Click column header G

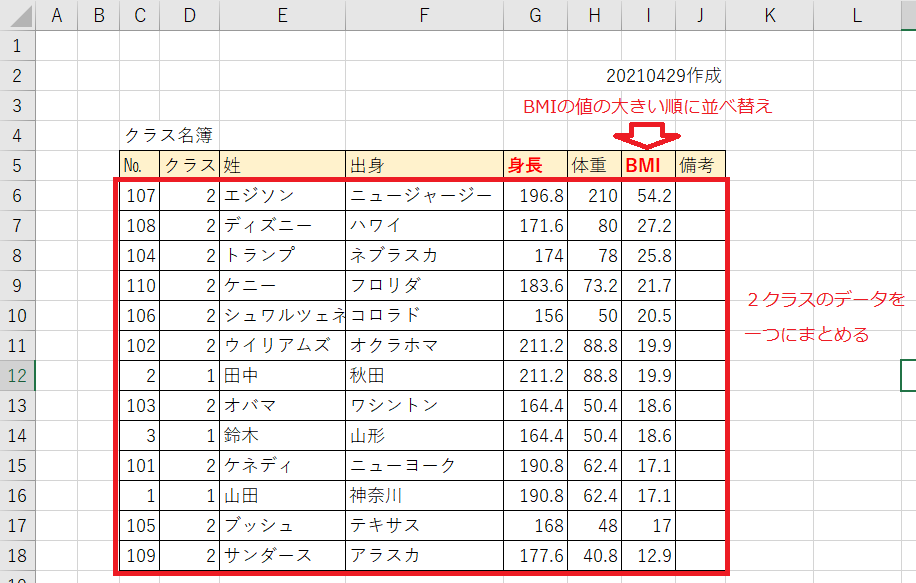(534, 16)
